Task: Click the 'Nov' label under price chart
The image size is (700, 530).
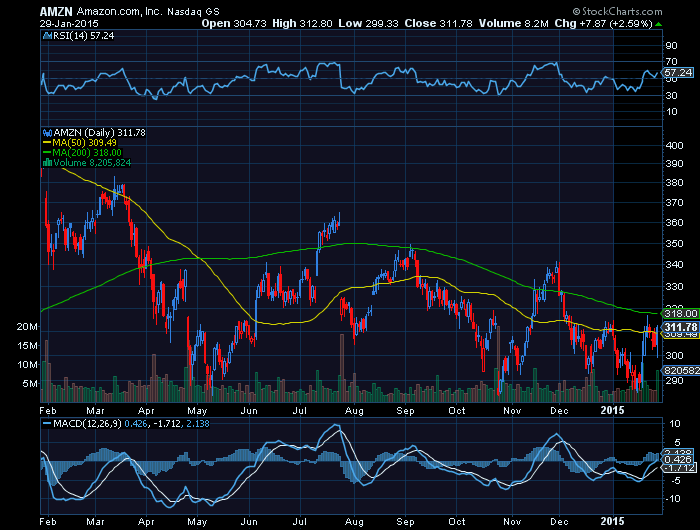Action: (512, 410)
